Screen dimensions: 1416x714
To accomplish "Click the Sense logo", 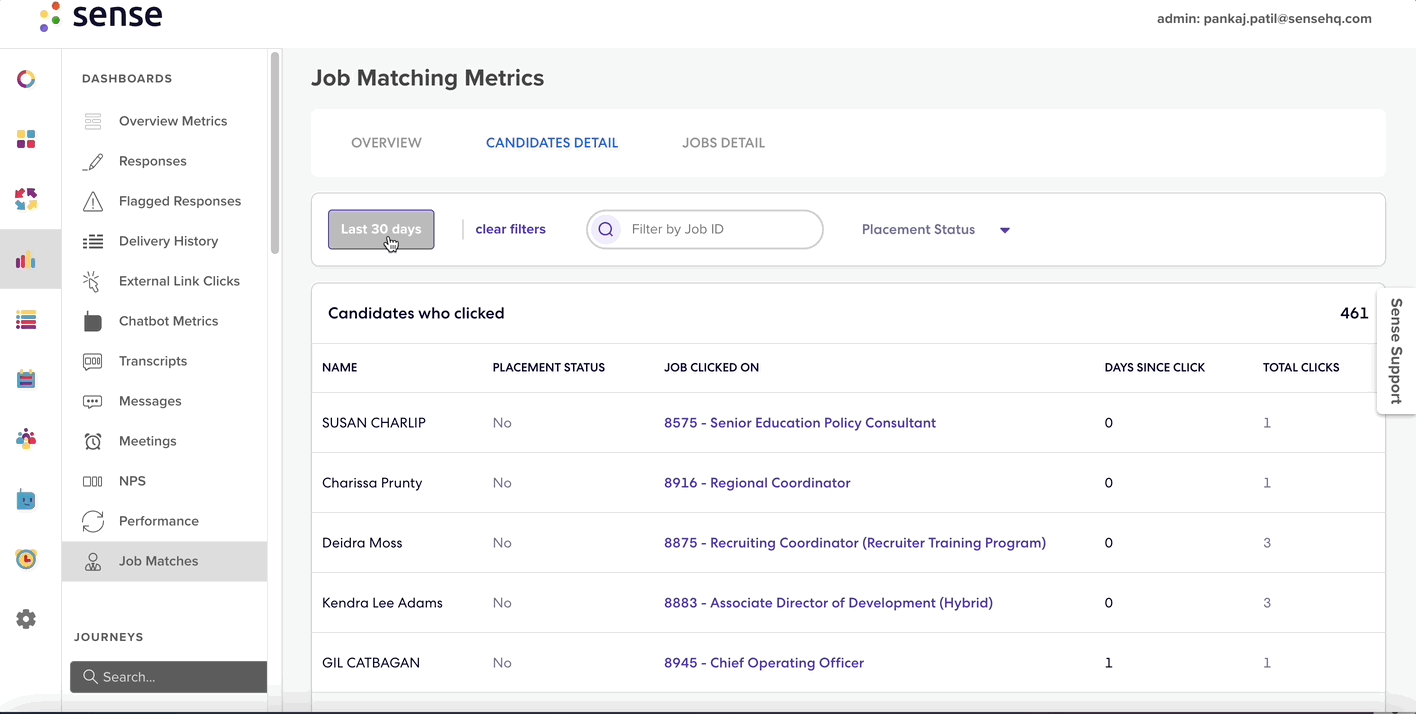I will [x=101, y=17].
